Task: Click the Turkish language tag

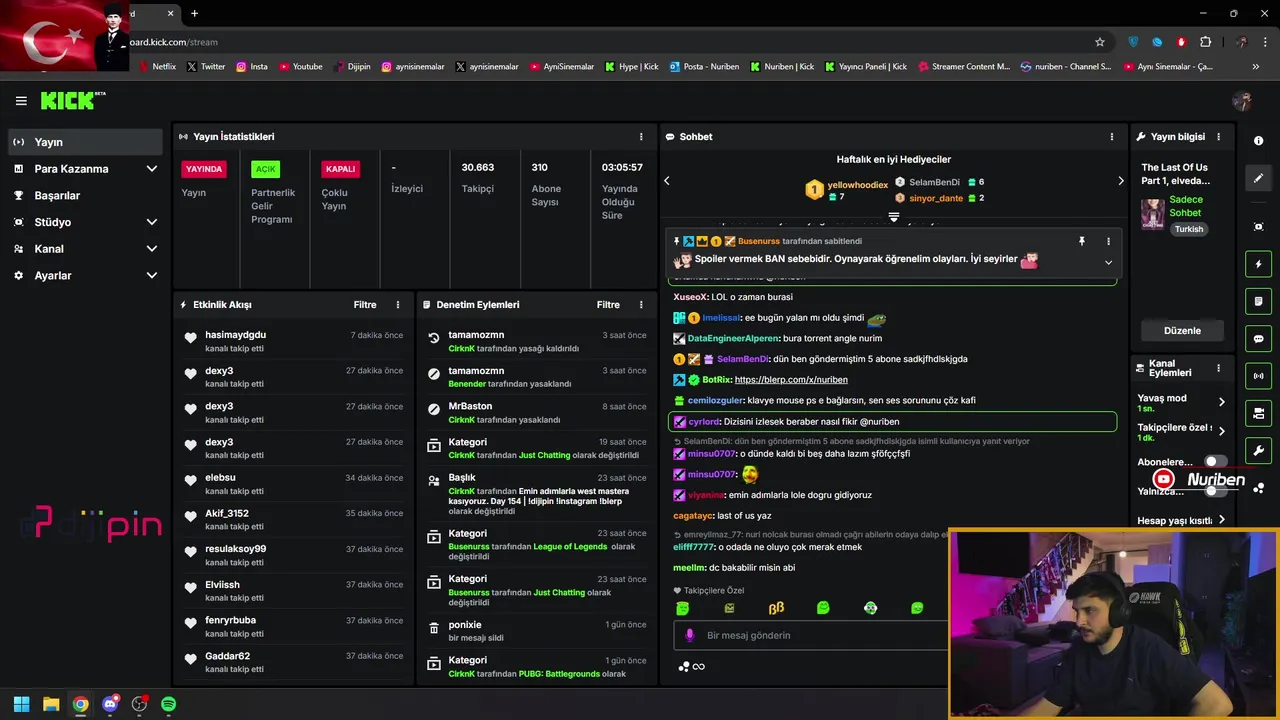Action: (x=1189, y=229)
